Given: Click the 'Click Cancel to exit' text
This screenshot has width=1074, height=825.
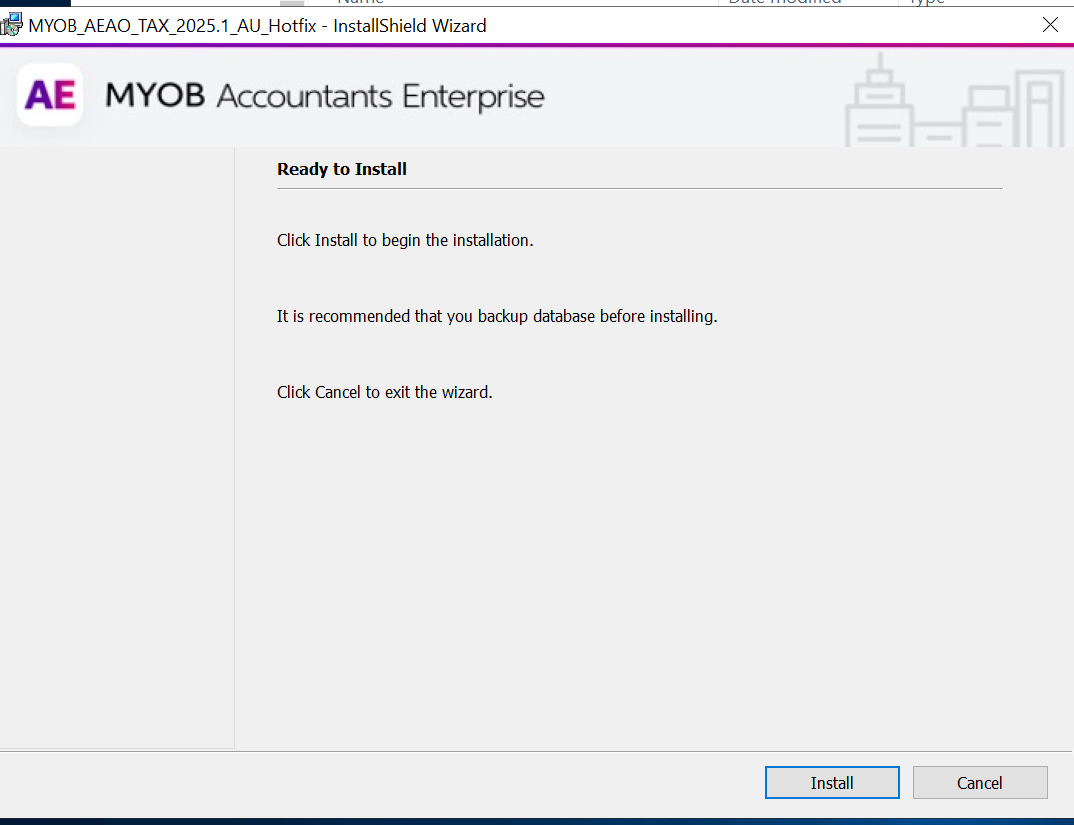Looking at the screenshot, I should tap(385, 392).
